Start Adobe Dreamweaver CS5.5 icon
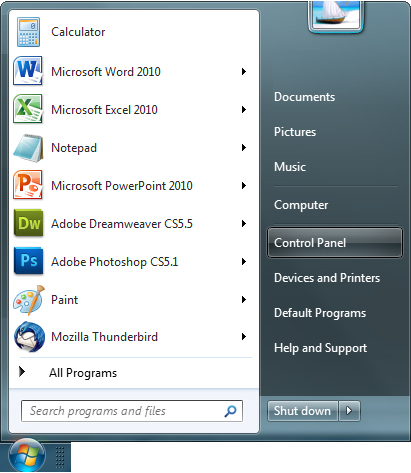The width and height of the screenshot is (411, 473). click(x=28, y=223)
